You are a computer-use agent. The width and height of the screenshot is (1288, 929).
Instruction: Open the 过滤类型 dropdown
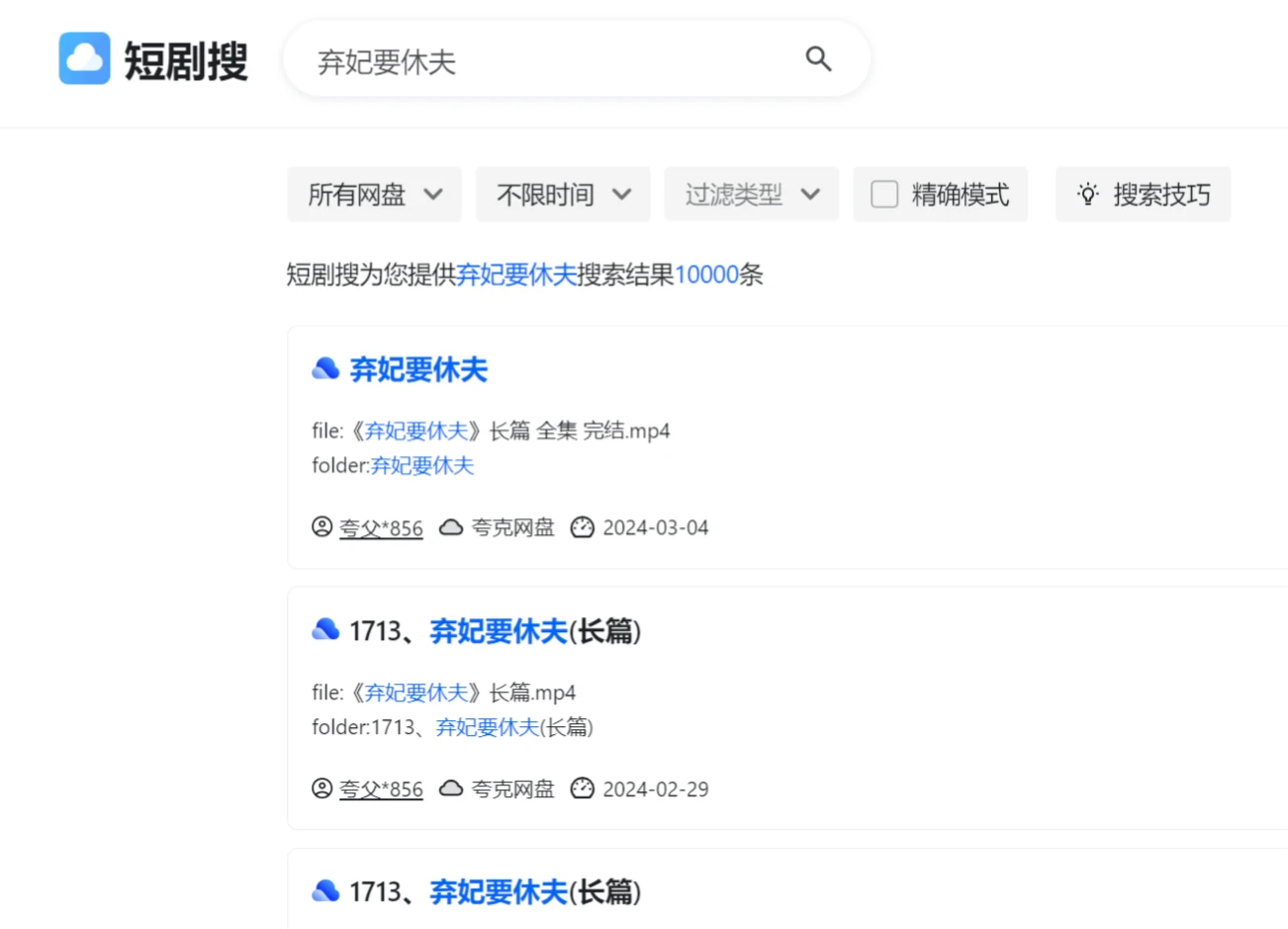click(x=751, y=194)
